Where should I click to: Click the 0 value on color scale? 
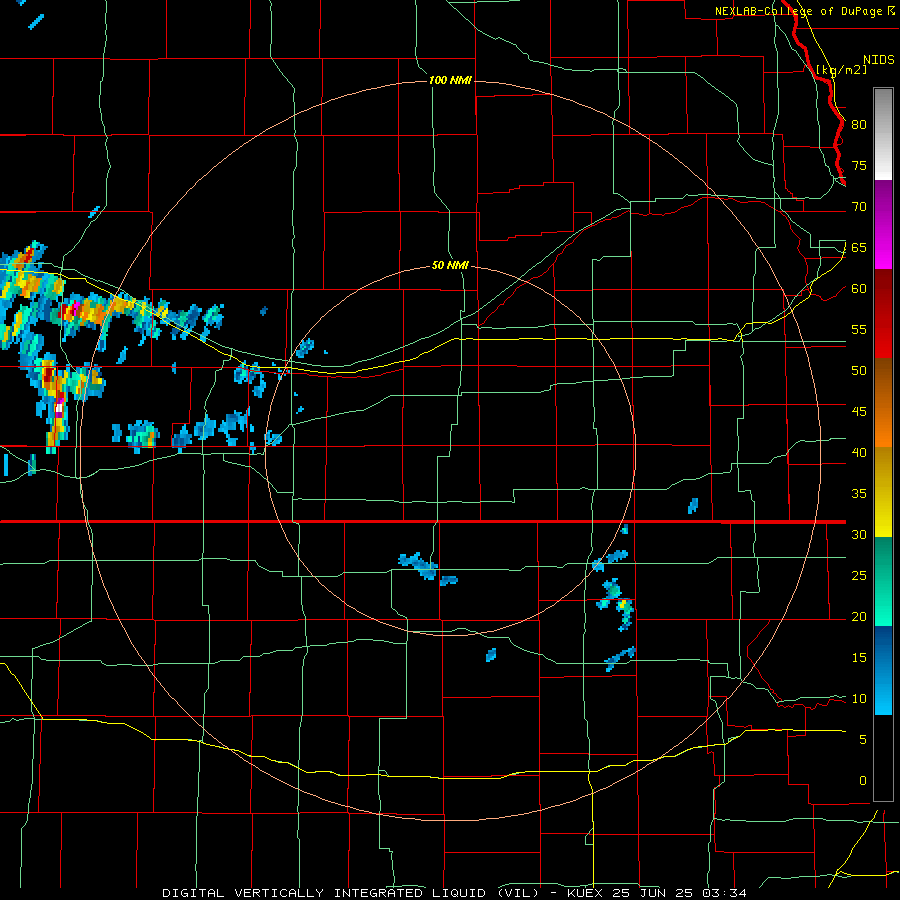click(863, 781)
